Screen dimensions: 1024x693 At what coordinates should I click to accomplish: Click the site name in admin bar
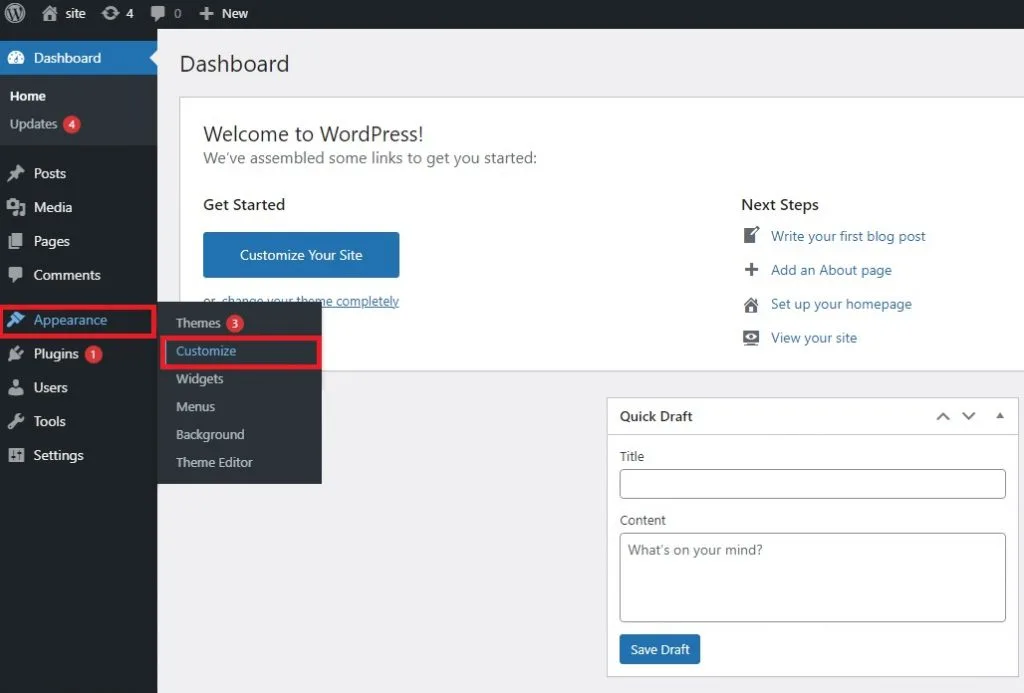(75, 13)
